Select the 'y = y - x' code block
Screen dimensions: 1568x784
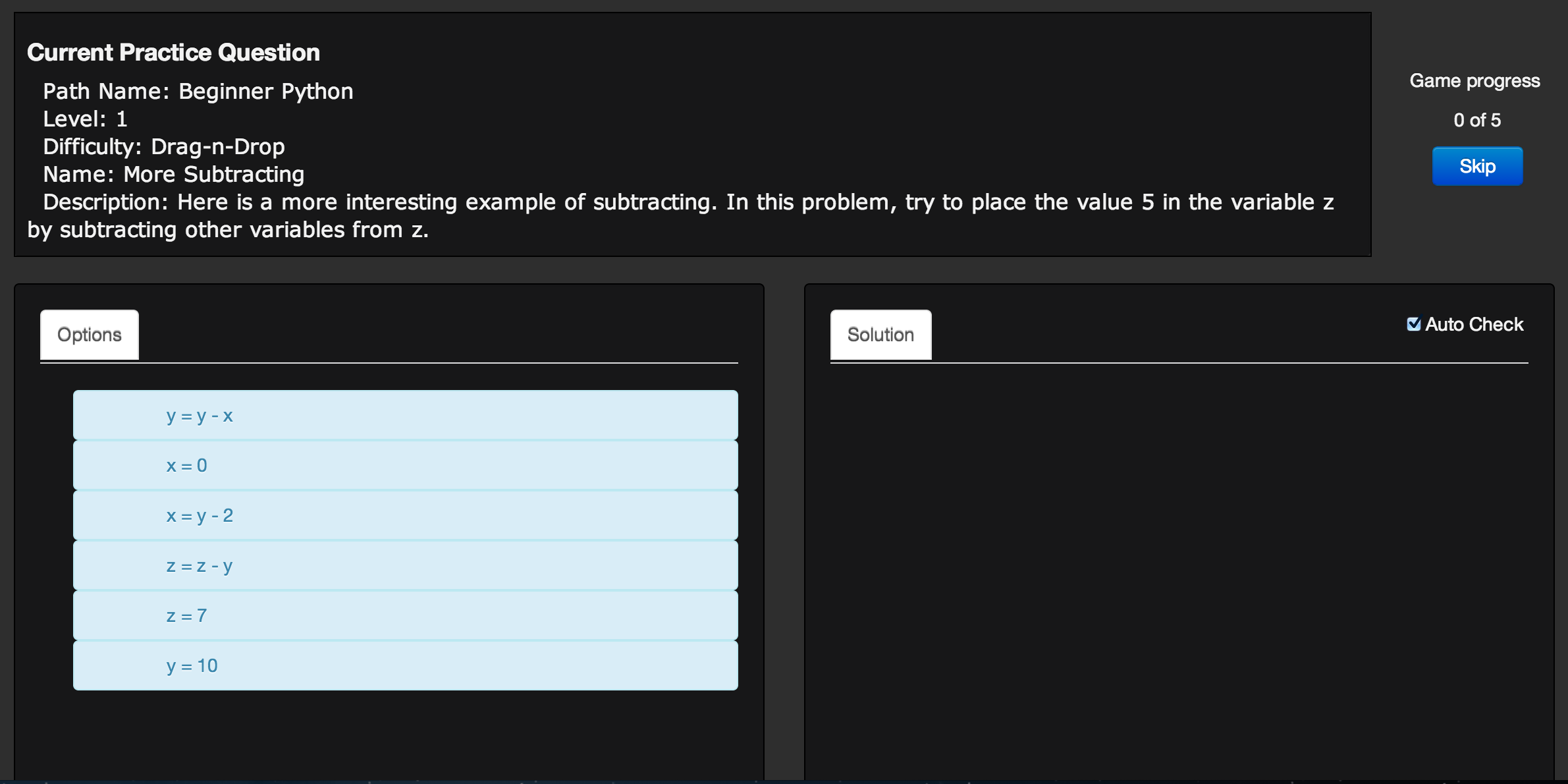click(x=405, y=416)
